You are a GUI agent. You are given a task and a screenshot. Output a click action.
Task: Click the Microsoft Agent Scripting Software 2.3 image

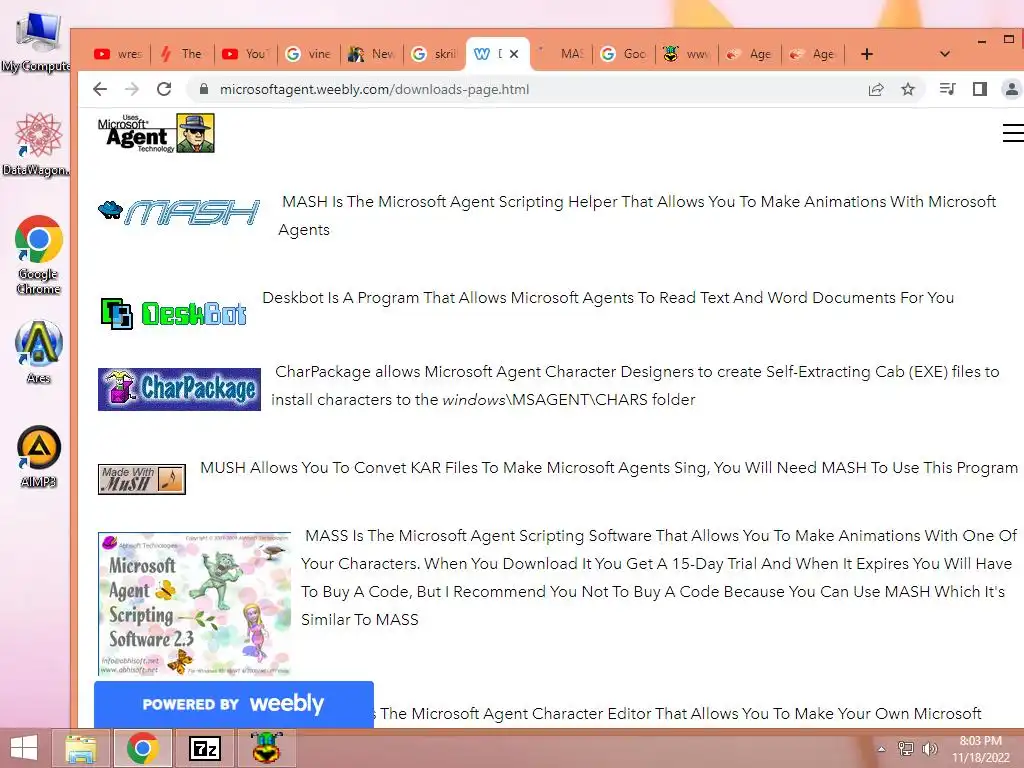[195, 604]
